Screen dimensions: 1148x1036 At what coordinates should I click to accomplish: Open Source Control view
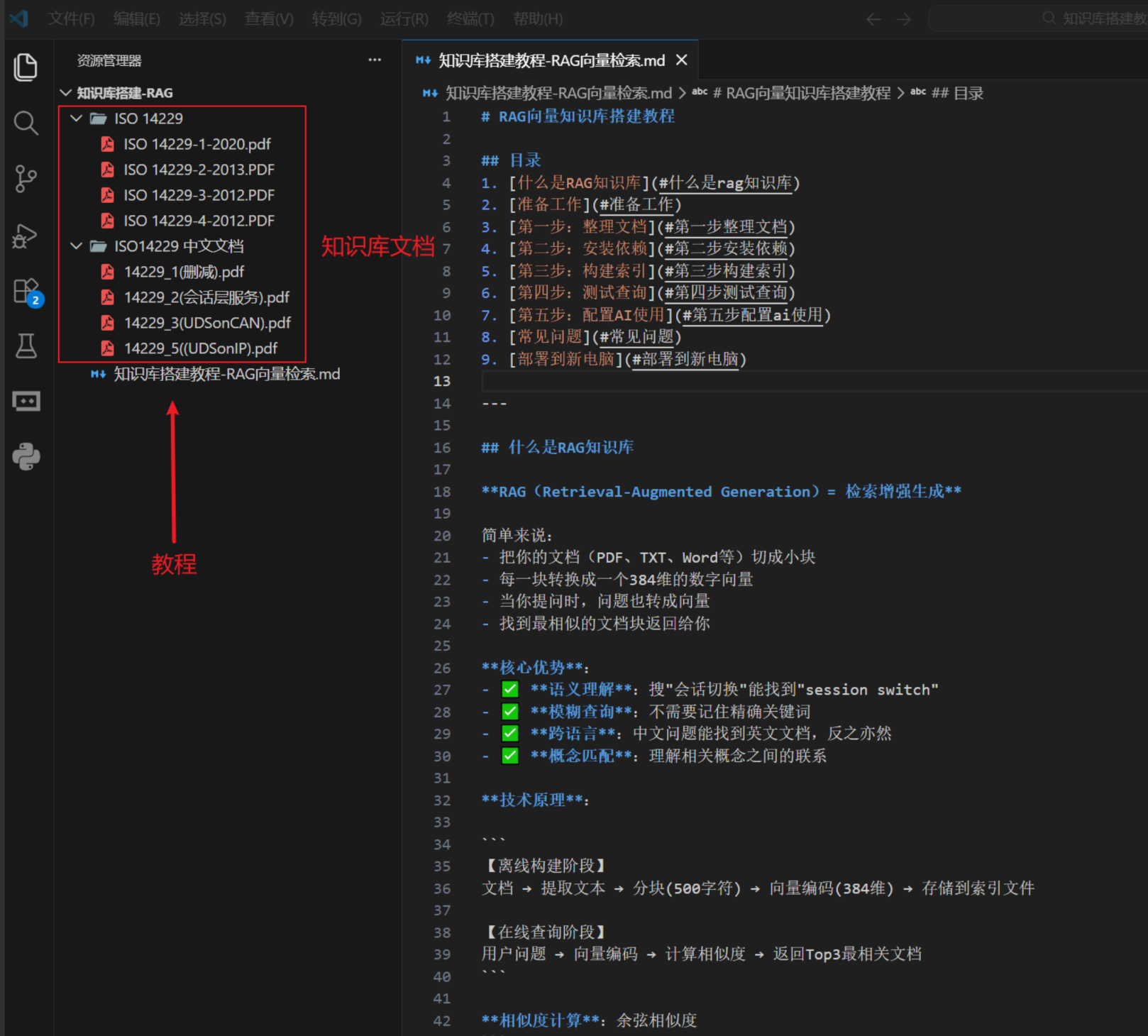point(26,178)
